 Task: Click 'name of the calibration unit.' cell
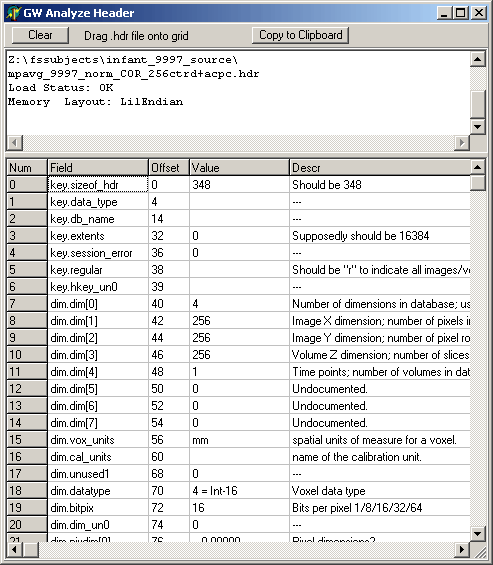point(380,457)
